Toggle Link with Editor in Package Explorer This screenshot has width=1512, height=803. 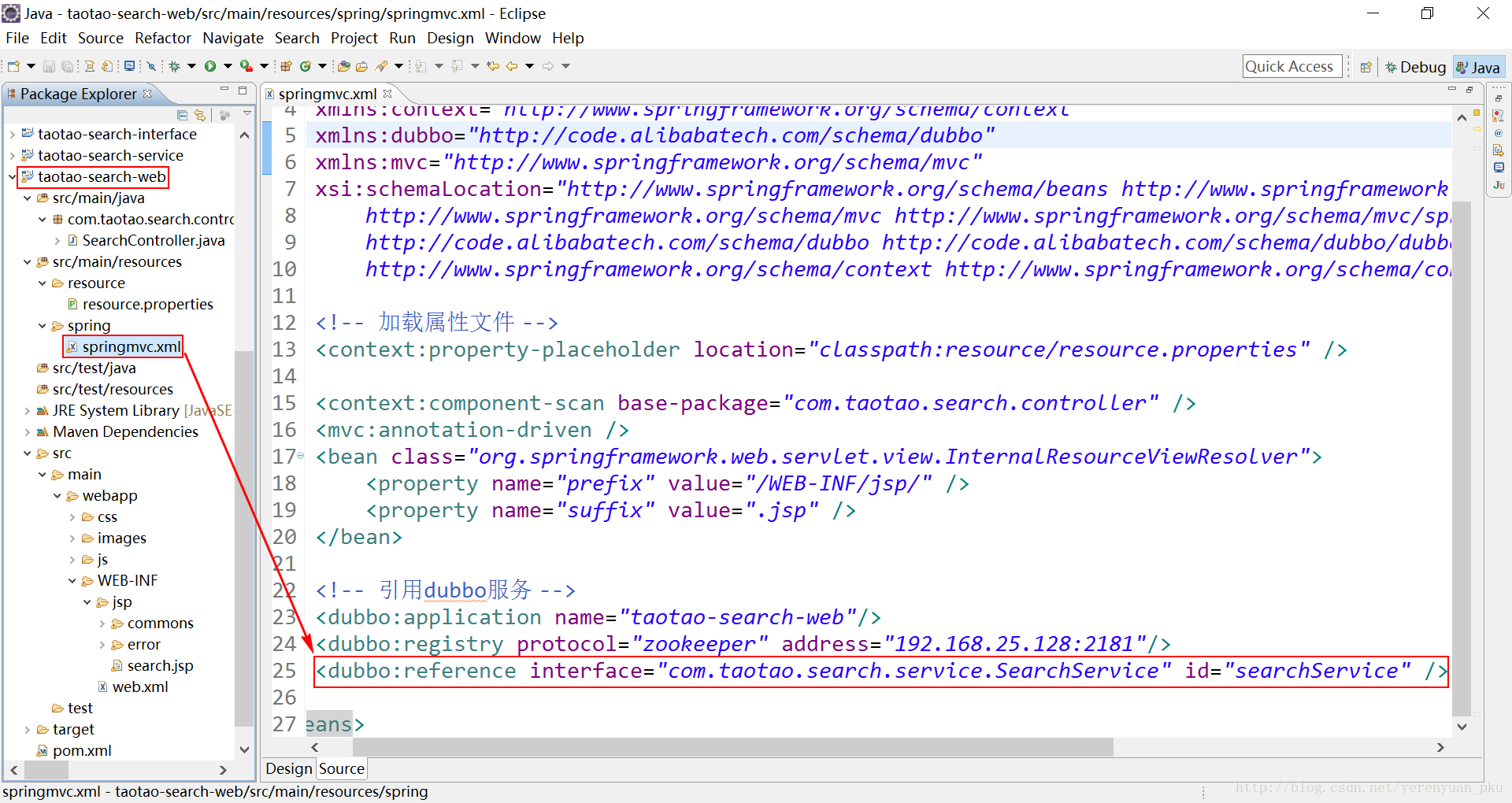200,115
